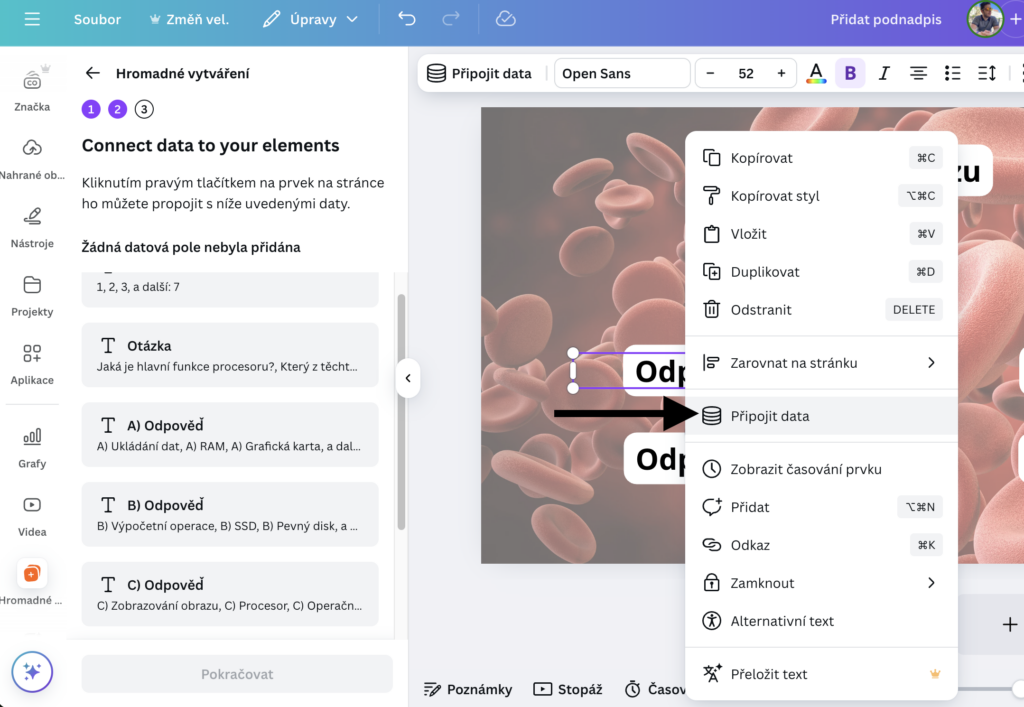
Task: Expand Zarovnat na stránku submenu
Action: tap(822, 363)
